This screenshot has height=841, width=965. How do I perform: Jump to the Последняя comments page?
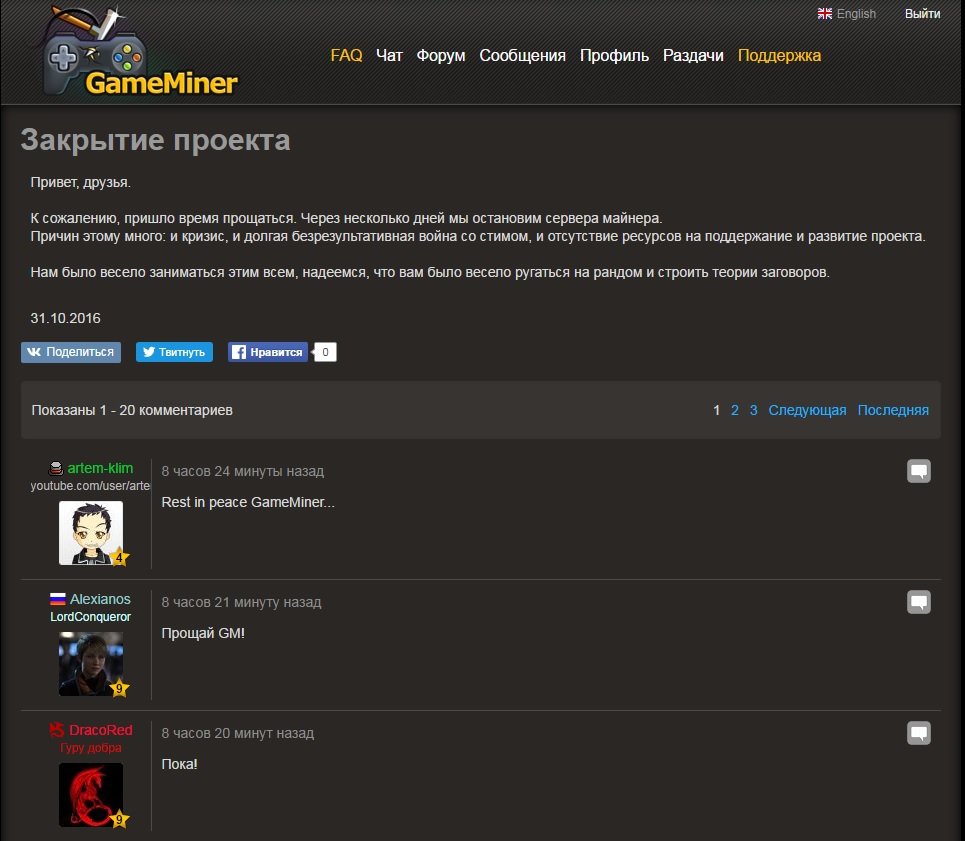(x=893, y=410)
